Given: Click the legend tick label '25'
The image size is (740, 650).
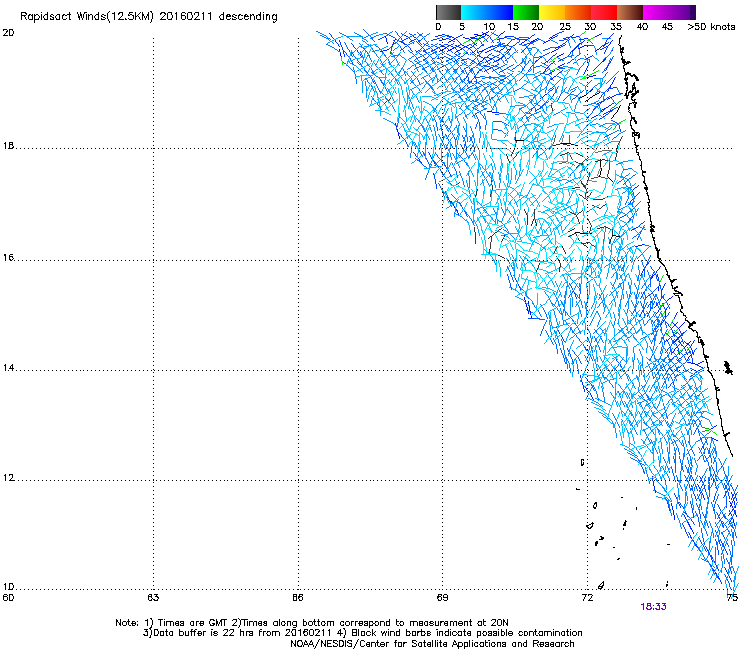Looking at the screenshot, I should pos(565,27).
